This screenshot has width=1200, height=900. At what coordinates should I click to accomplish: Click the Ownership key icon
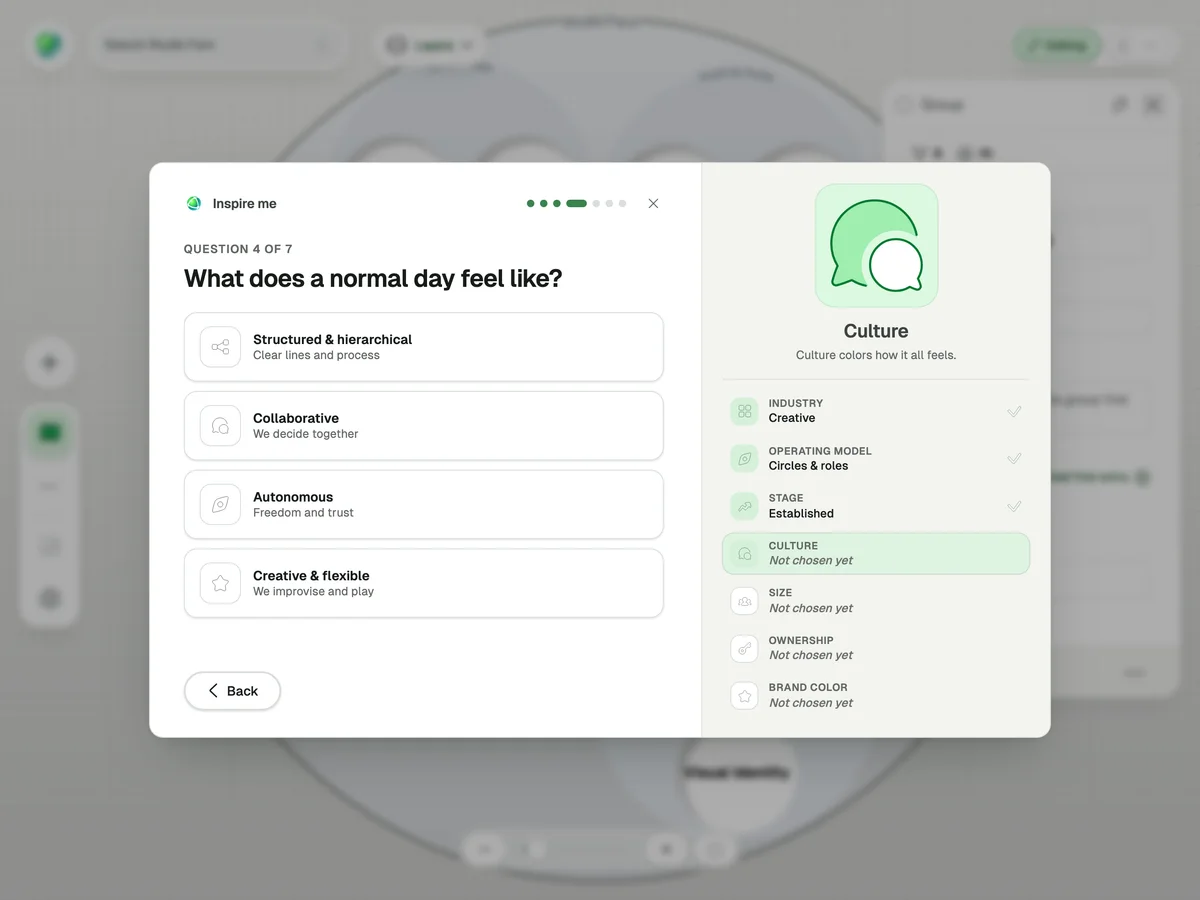pos(744,648)
